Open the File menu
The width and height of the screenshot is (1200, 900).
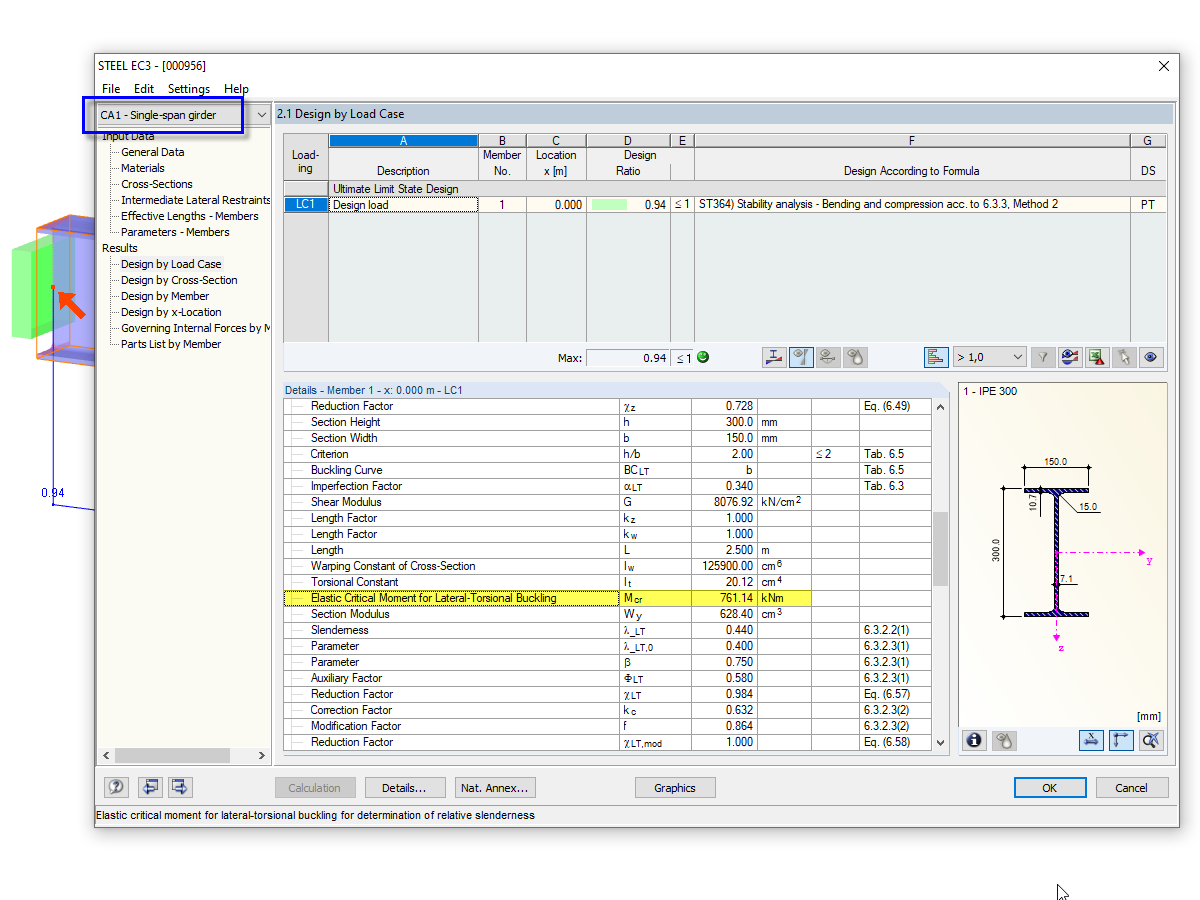click(x=111, y=89)
